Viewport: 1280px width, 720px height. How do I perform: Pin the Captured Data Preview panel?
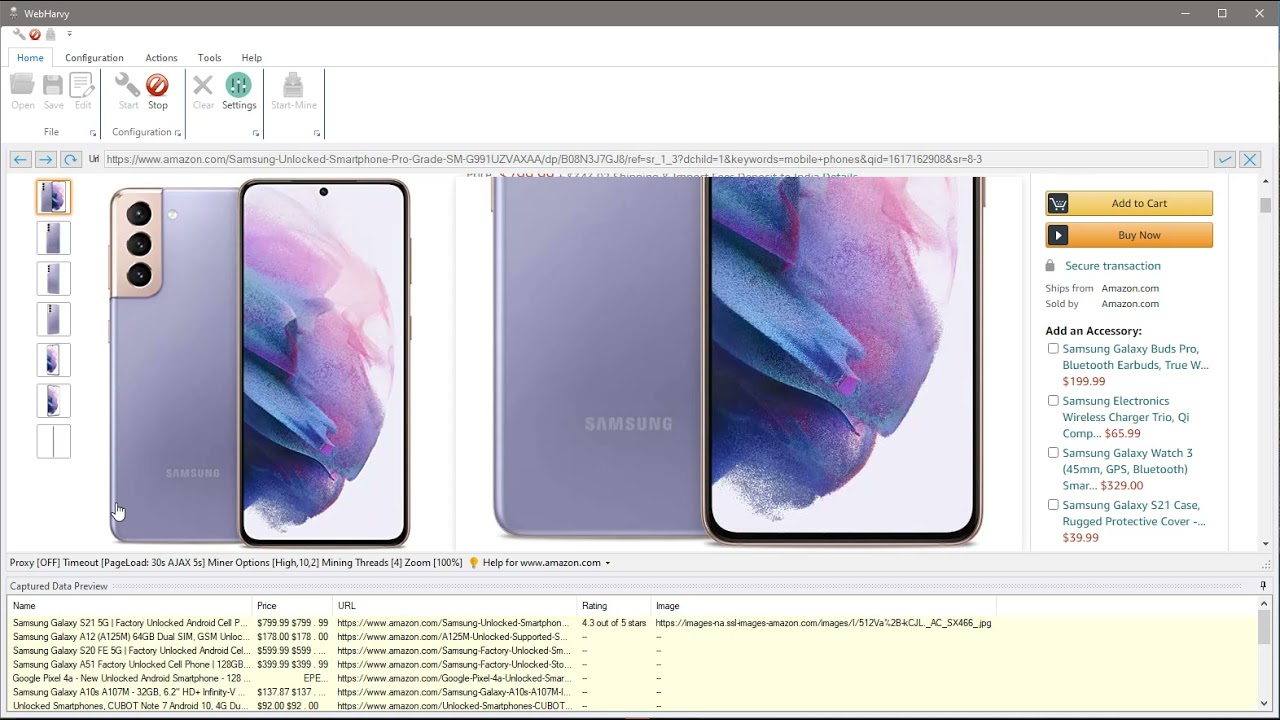(1263, 586)
